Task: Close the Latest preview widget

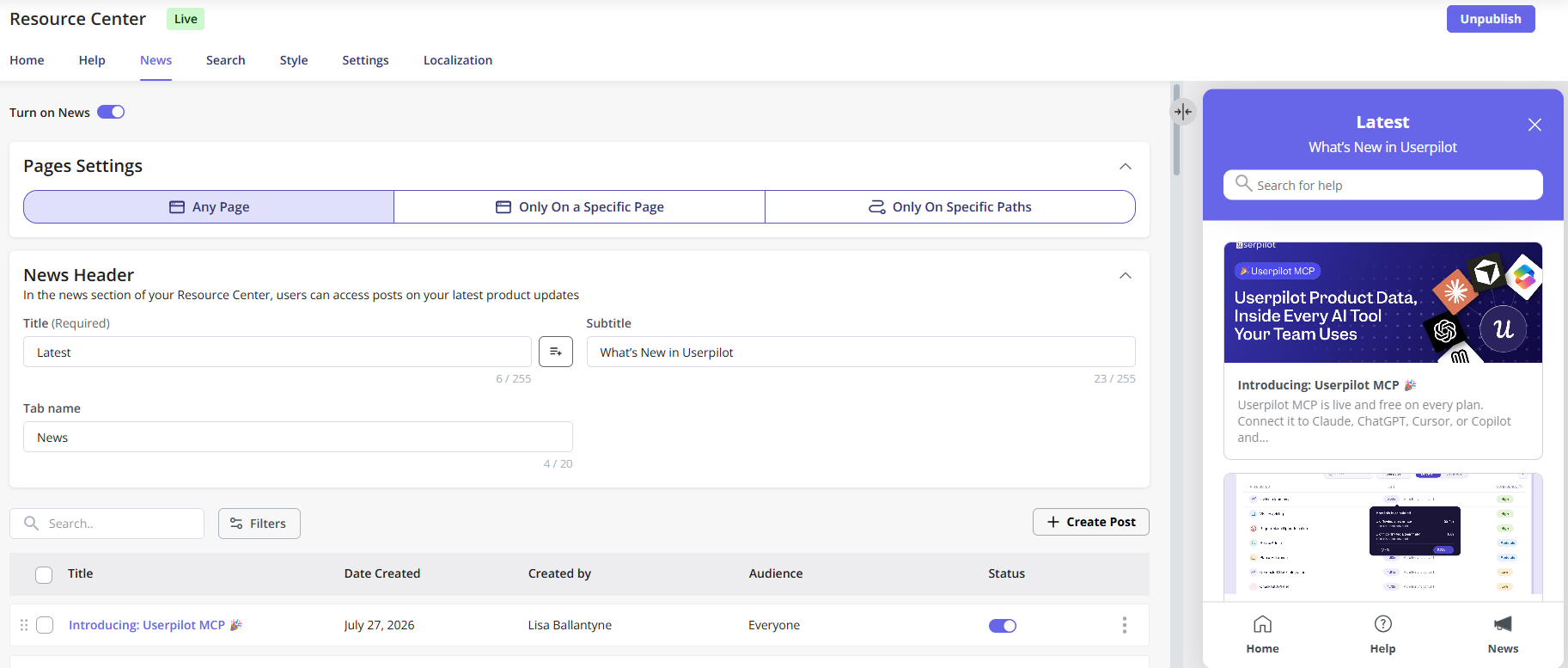Action: 1534,125
